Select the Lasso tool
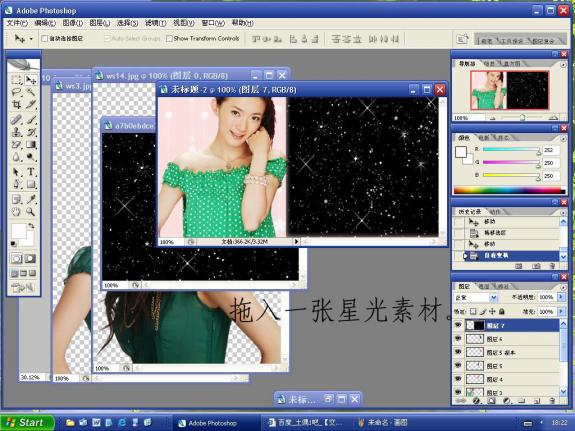This screenshot has width=575, height=431. tap(17, 92)
